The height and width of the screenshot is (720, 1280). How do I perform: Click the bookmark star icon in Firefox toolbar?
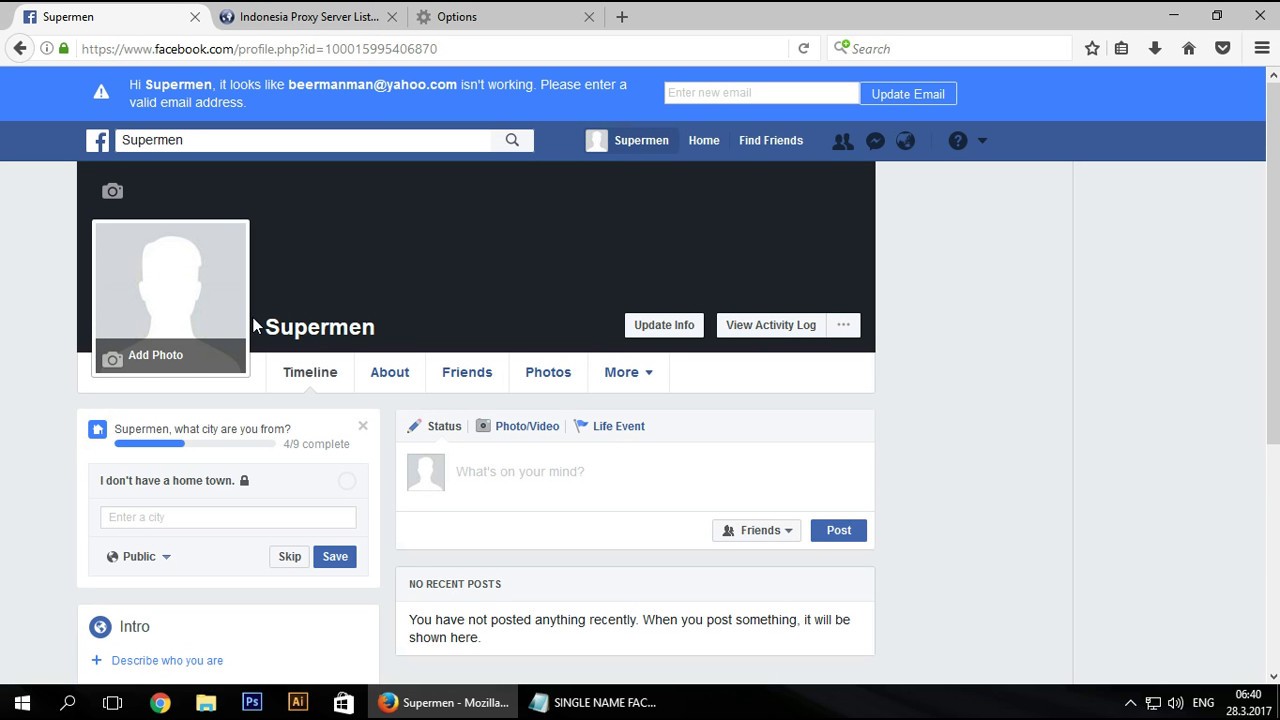(x=1092, y=48)
